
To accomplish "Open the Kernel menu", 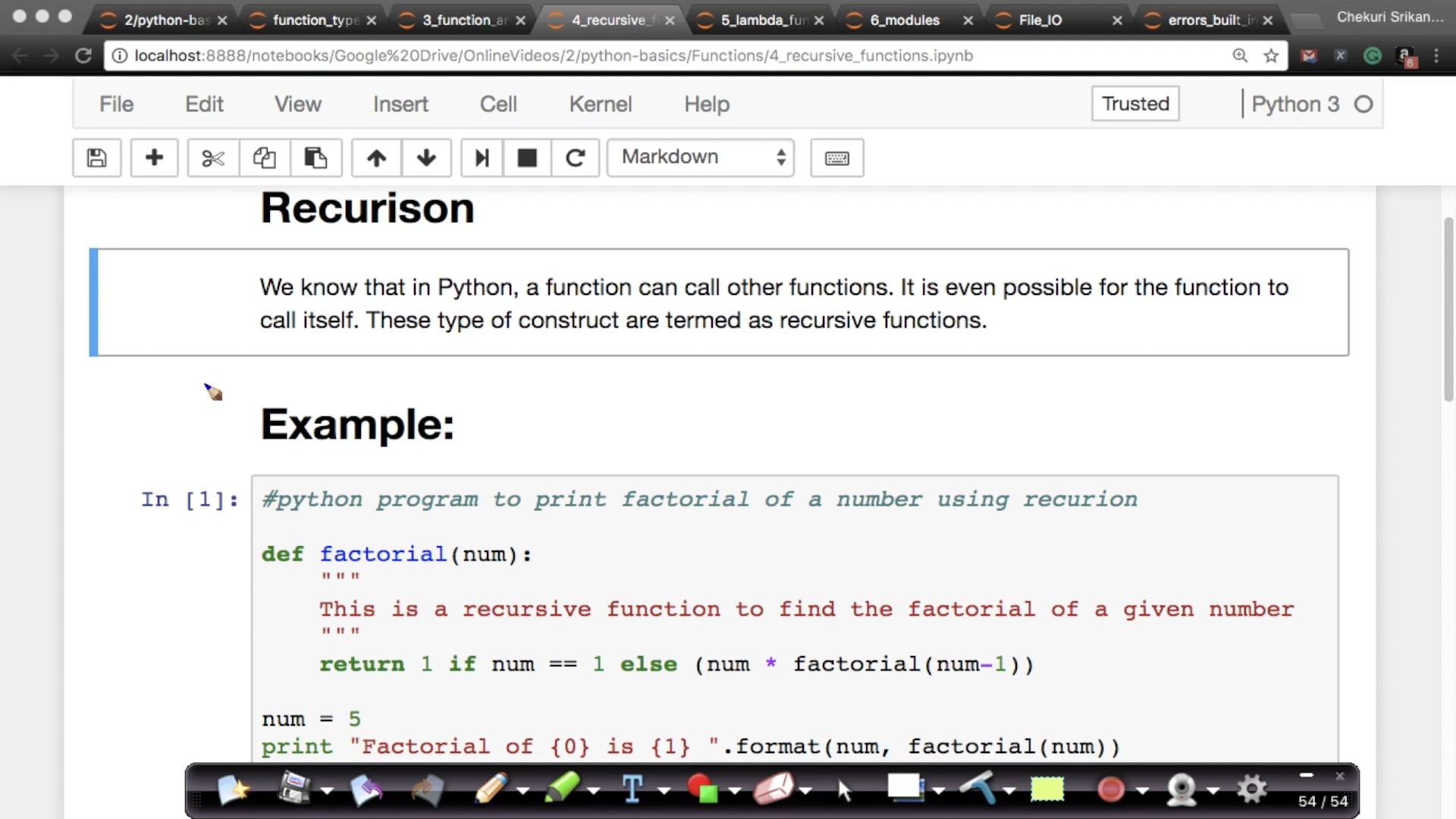I will click(600, 104).
